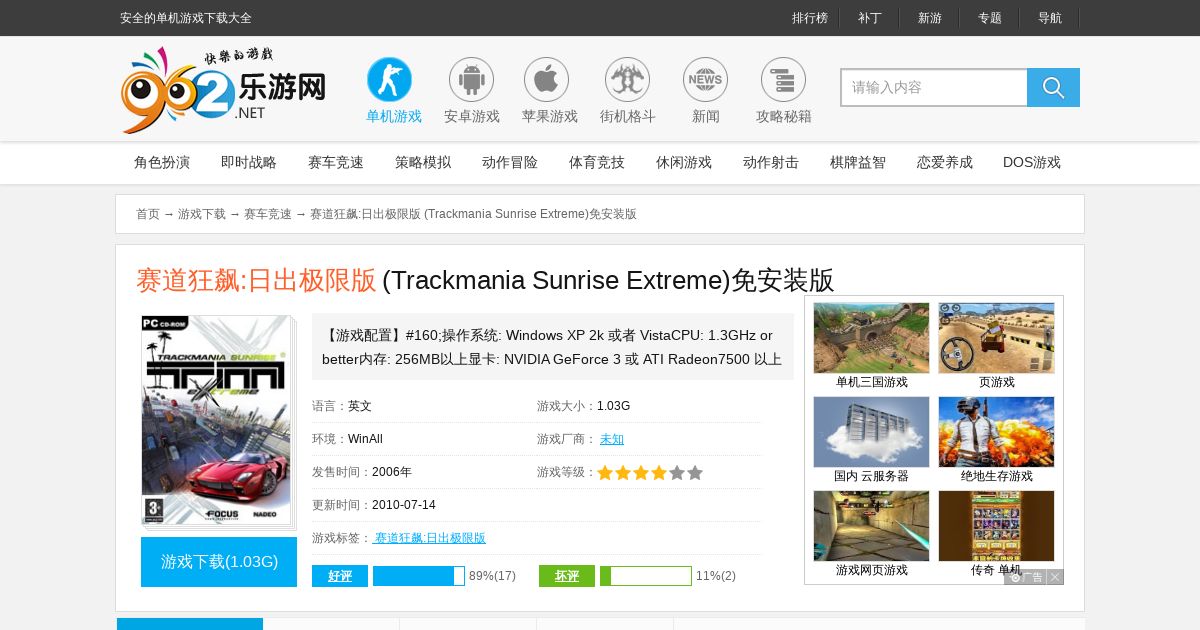
Task: Open the 单机游戏 PC games icon
Action: 389,79
